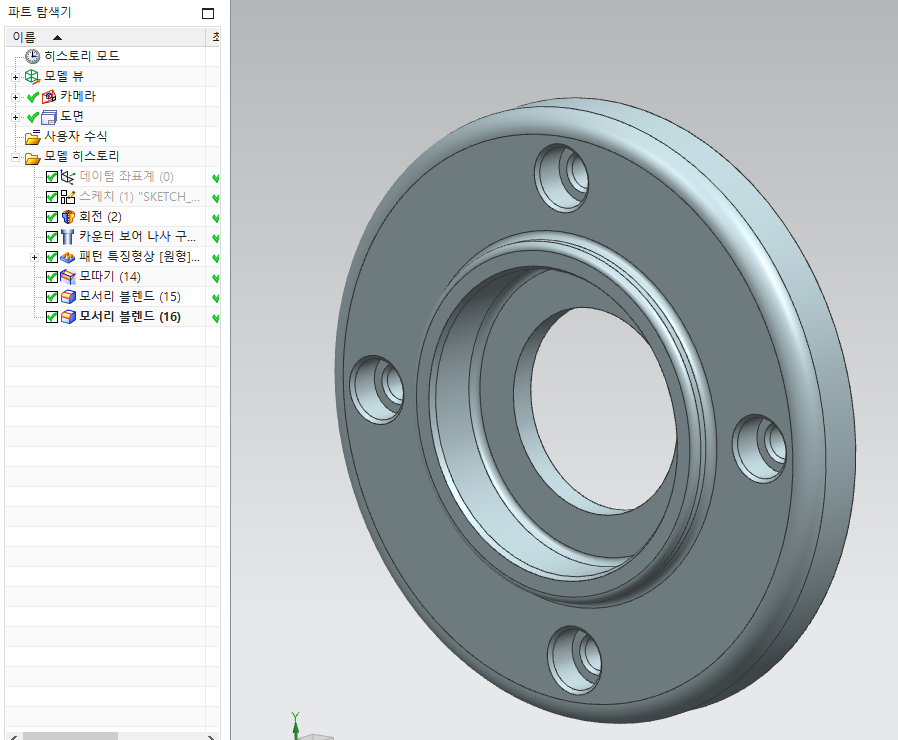Viewport: 898px width, 740px height.
Task: Toggle the 패턴 특징형상 checkbox
Action: [52, 257]
